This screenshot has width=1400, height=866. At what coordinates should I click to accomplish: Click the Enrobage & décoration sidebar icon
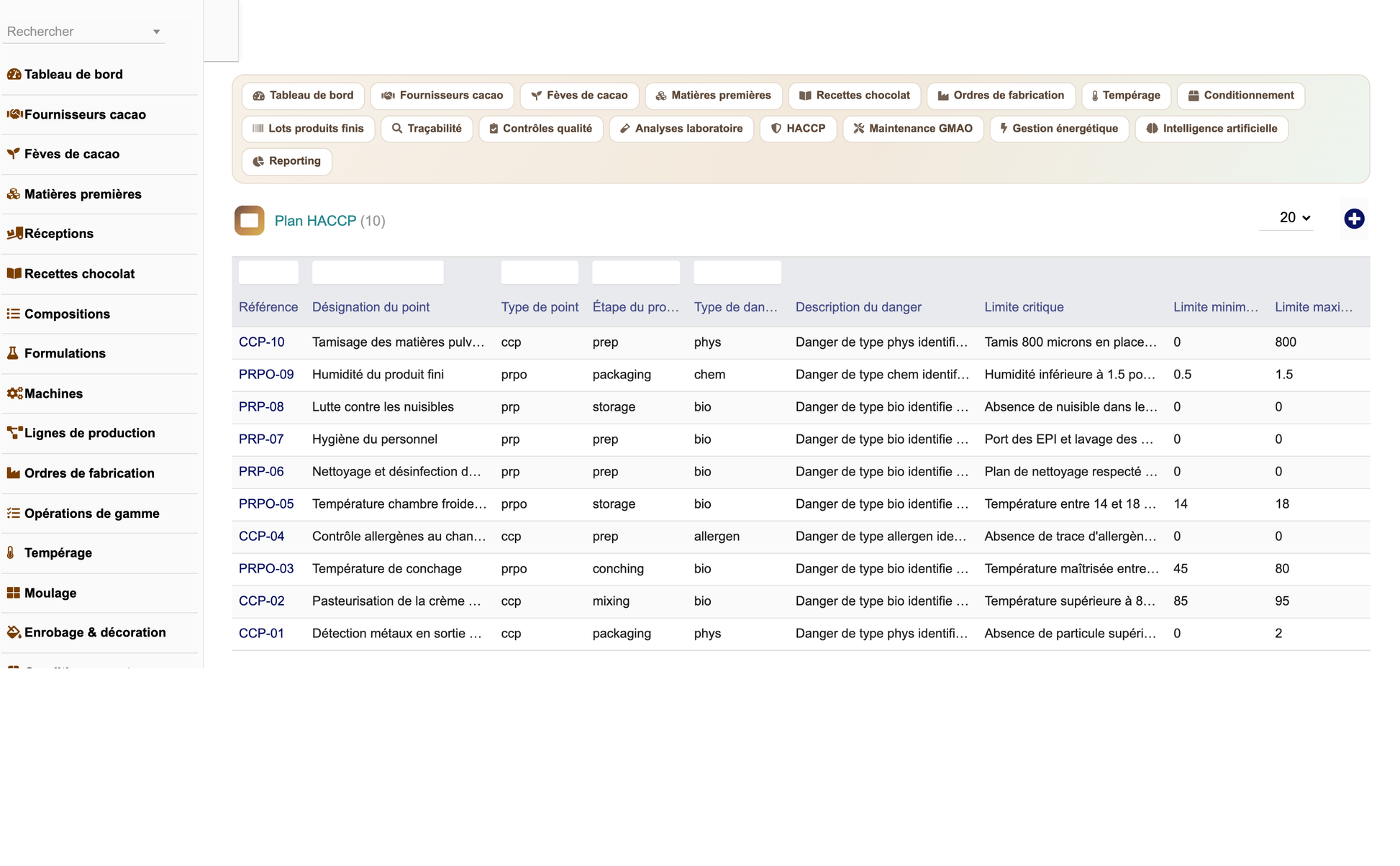pyautogui.click(x=14, y=632)
